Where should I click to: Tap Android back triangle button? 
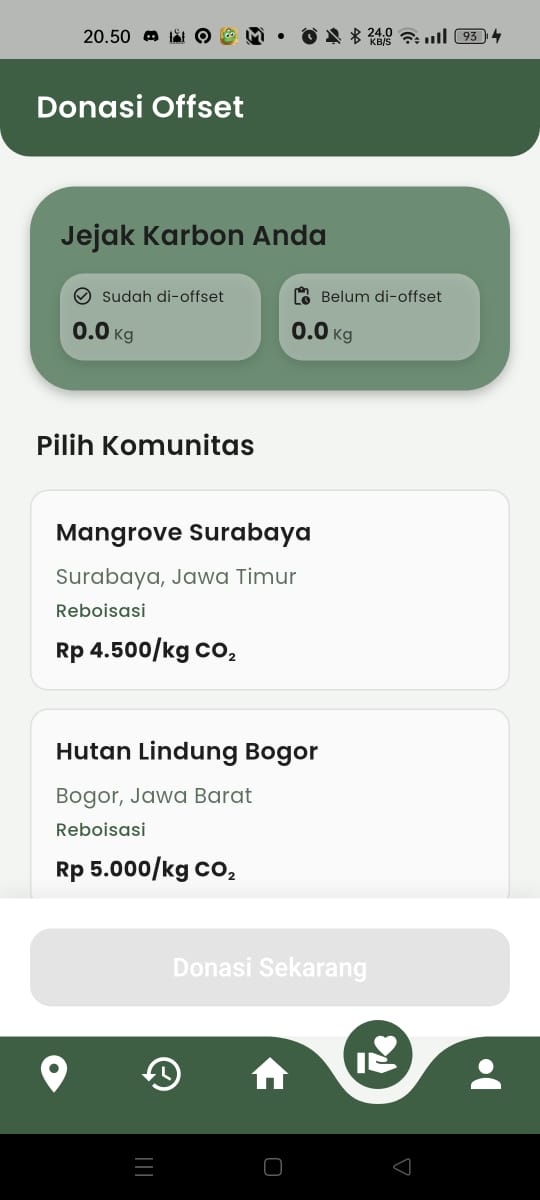click(x=402, y=1166)
